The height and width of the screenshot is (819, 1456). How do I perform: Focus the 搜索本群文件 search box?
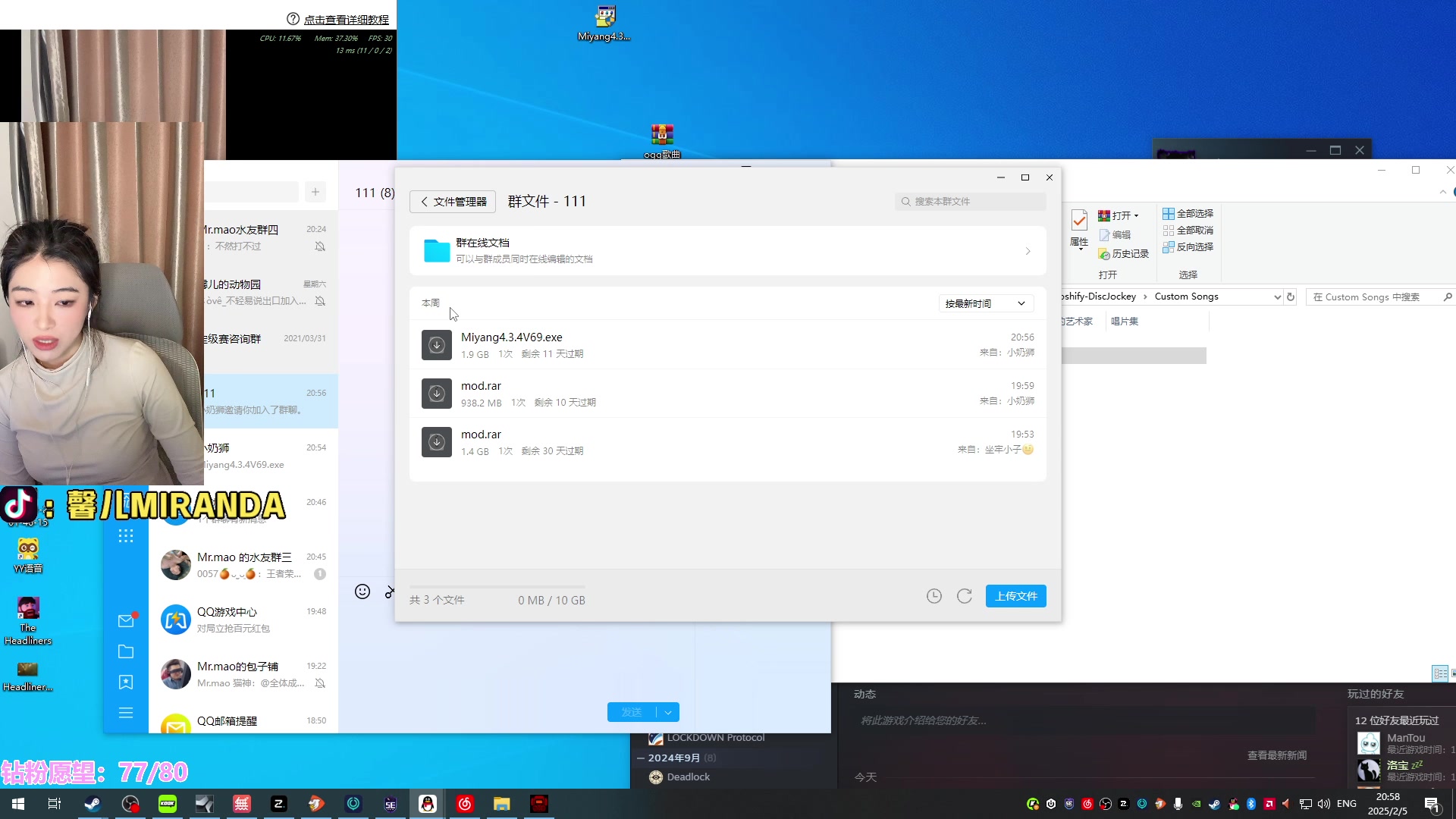point(970,202)
